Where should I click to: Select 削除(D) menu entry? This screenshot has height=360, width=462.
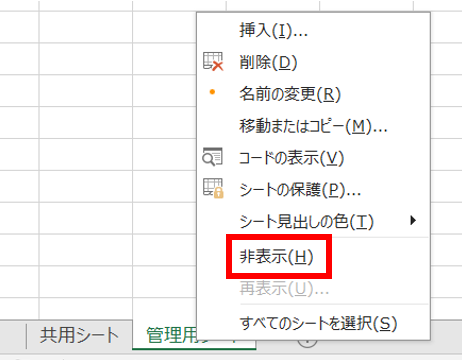tap(313, 62)
